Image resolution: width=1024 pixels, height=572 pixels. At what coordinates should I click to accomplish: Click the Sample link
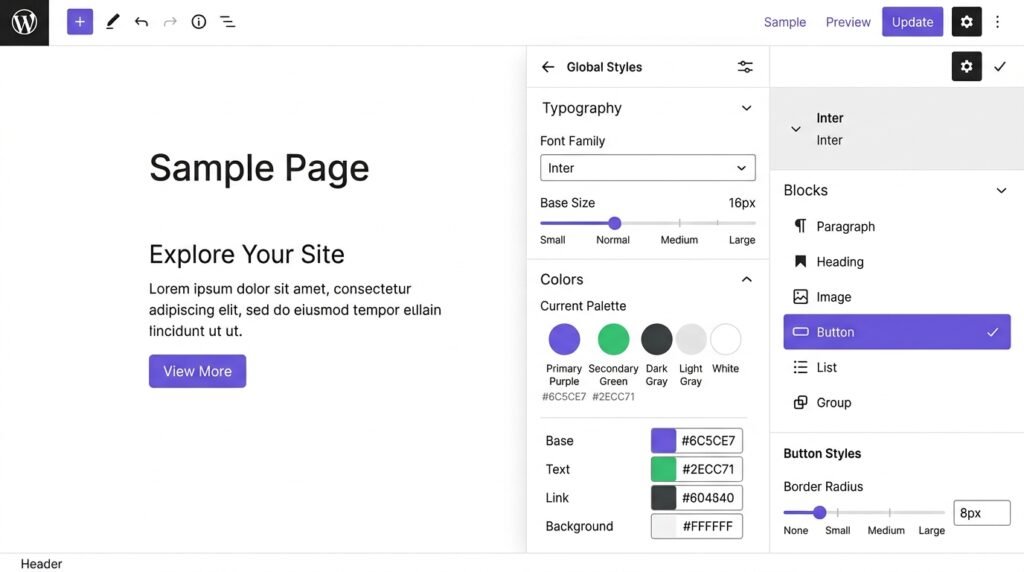(x=784, y=22)
